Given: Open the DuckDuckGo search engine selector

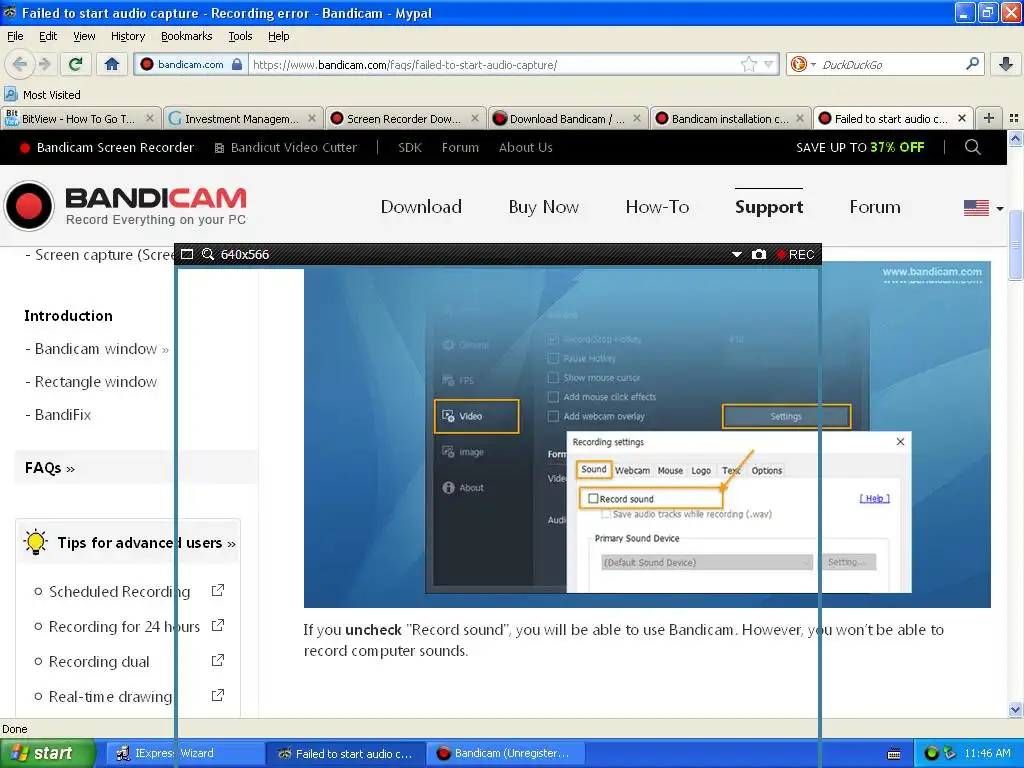Looking at the screenshot, I should point(803,64).
